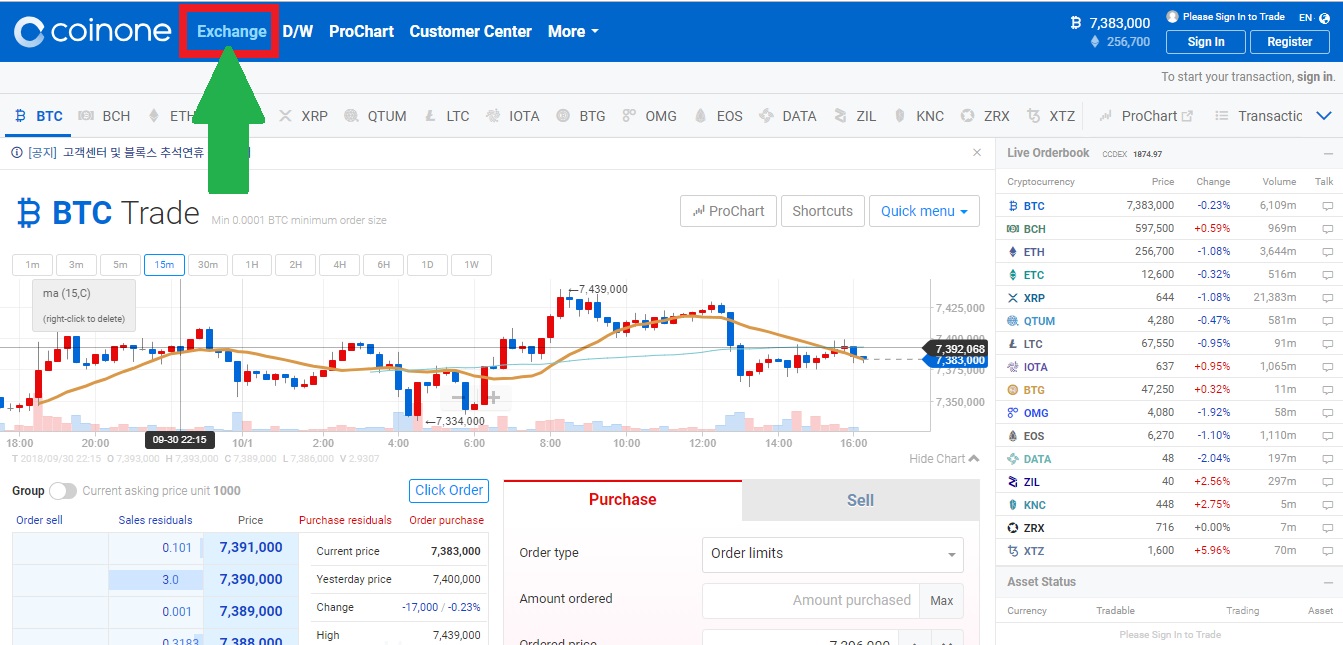Image resolution: width=1343 pixels, height=645 pixels.
Task: Go to the Exchange page in the navigation
Action: coord(231,31)
